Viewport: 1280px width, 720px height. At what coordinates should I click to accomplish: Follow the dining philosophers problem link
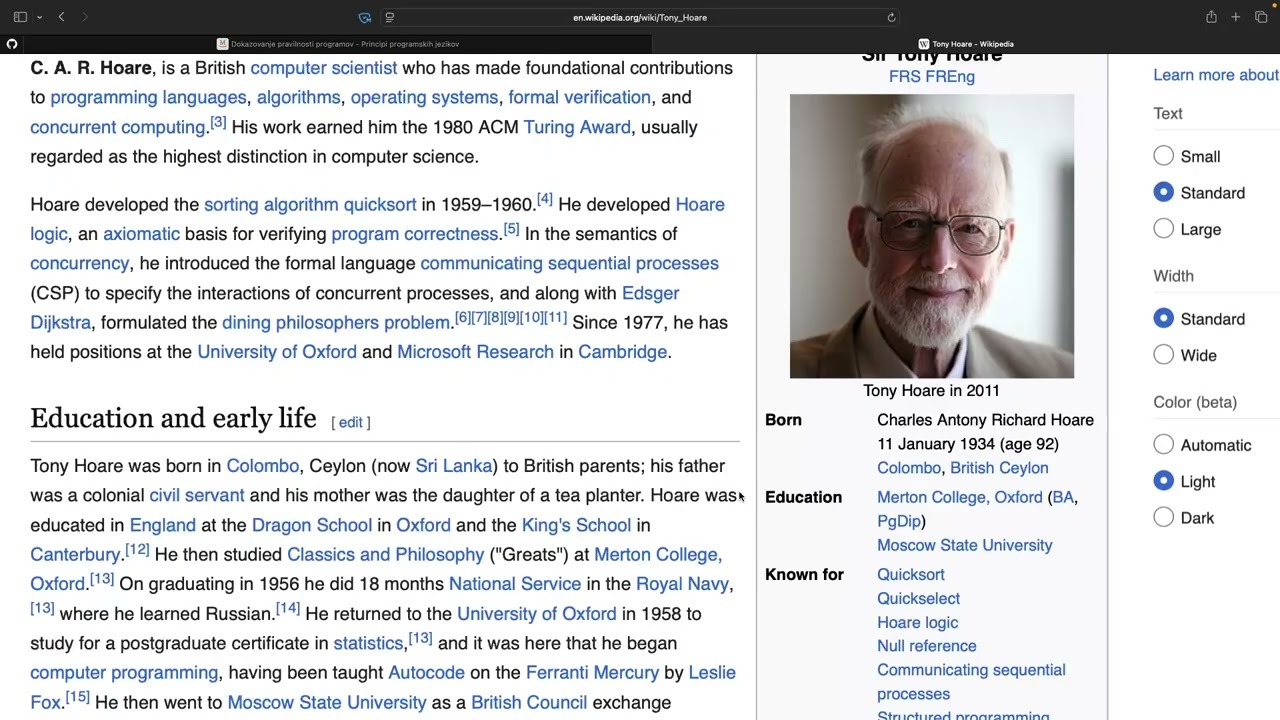coord(336,323)
